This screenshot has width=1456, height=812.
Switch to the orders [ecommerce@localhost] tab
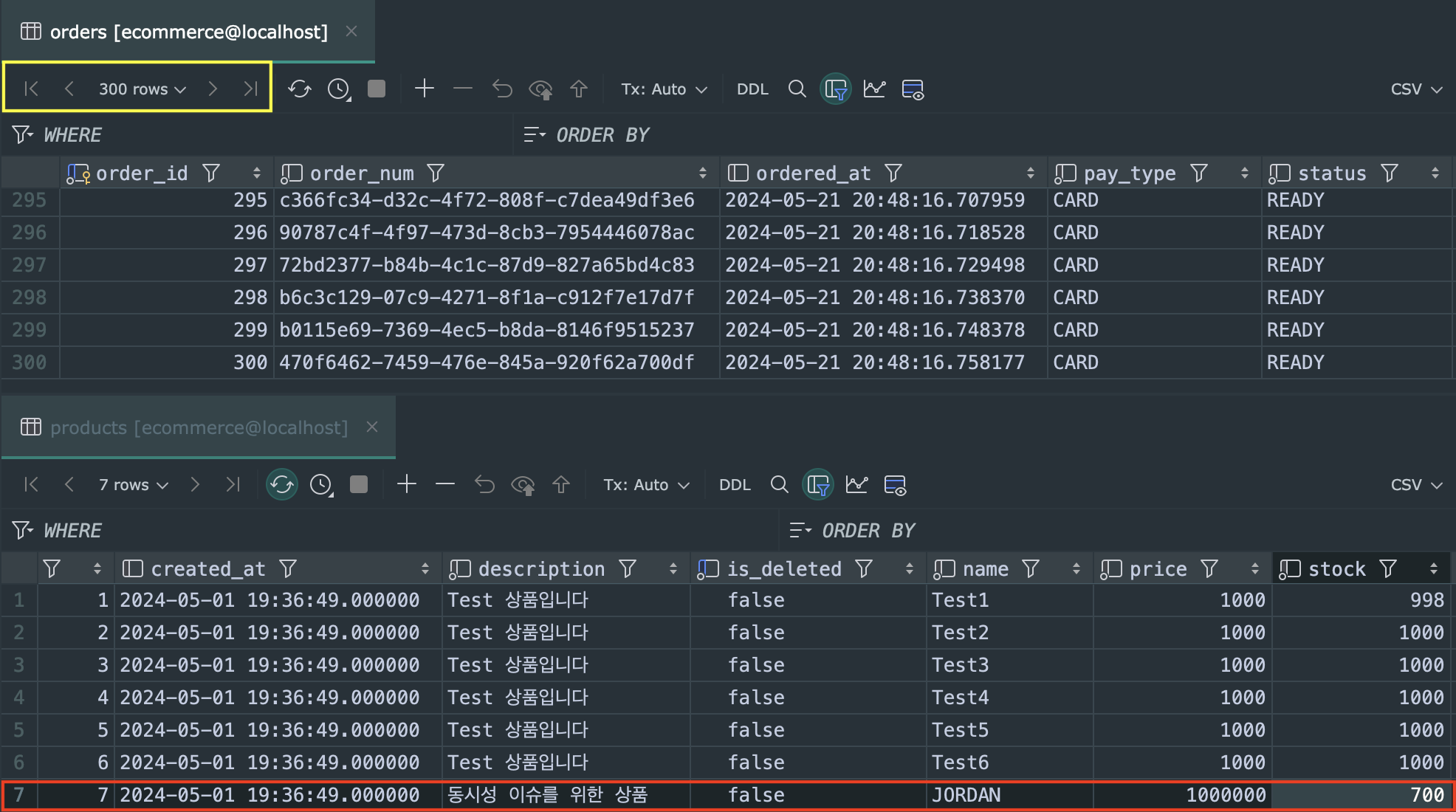[188, 32]
